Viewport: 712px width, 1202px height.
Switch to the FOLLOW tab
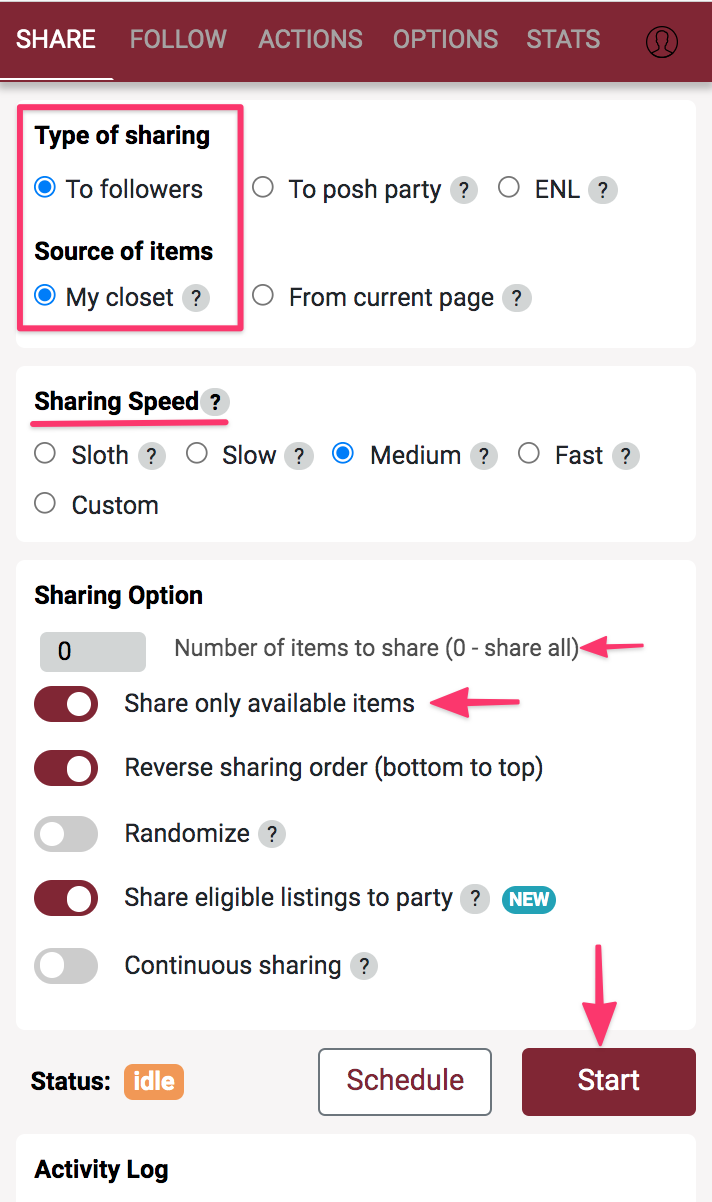point(178,40)
